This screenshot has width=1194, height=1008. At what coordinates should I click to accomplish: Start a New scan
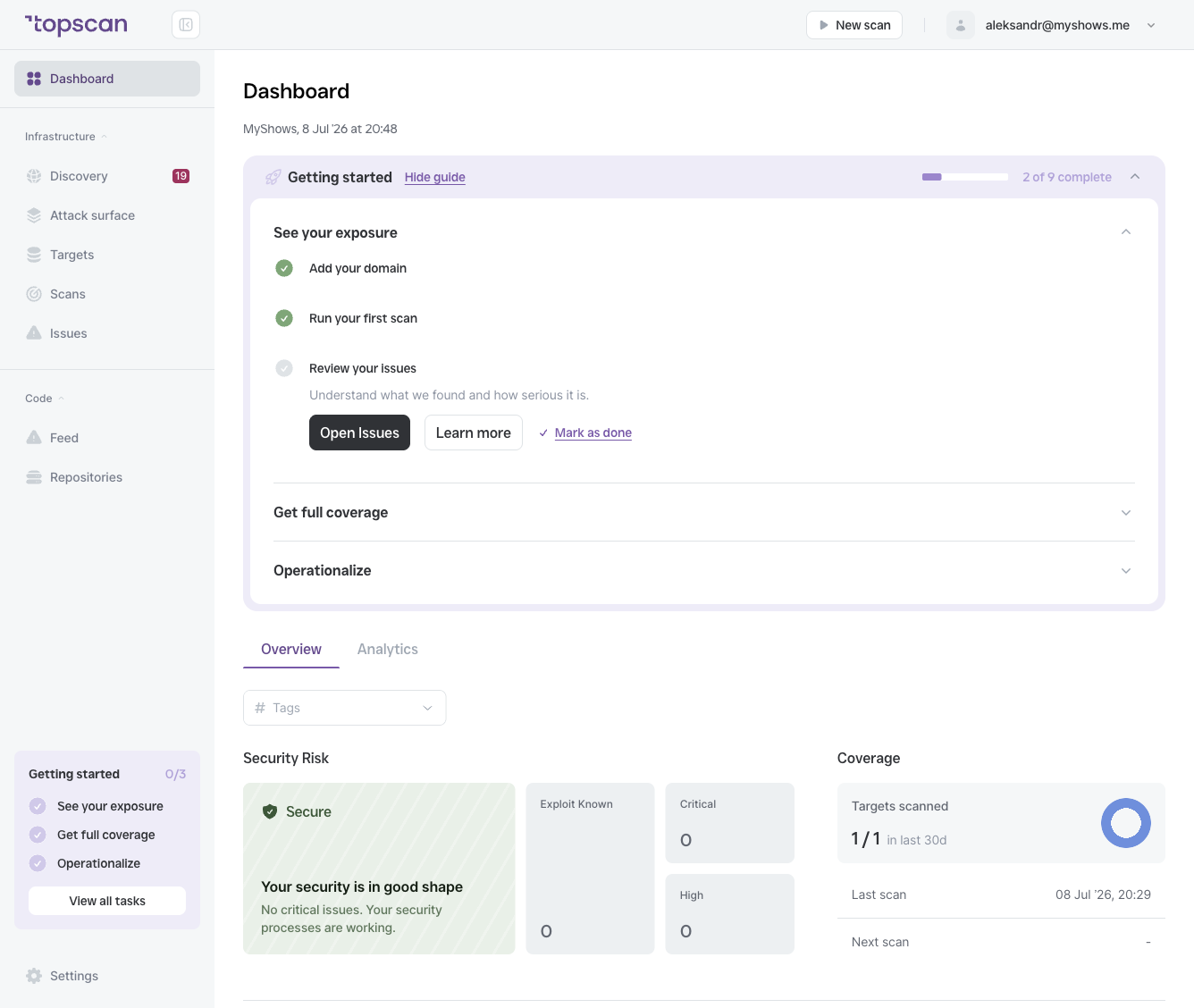[x=854, y=25]
